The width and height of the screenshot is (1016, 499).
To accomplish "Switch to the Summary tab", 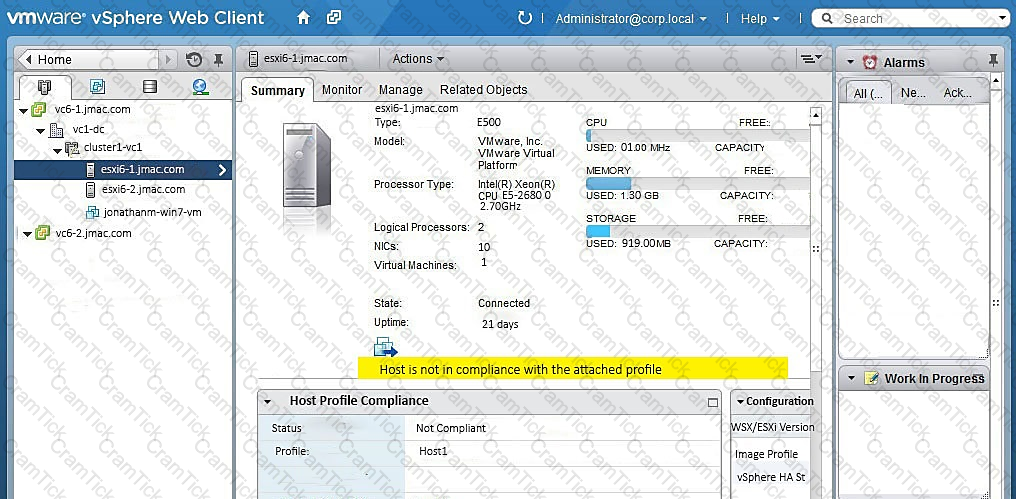I will (x=277, y=91).
